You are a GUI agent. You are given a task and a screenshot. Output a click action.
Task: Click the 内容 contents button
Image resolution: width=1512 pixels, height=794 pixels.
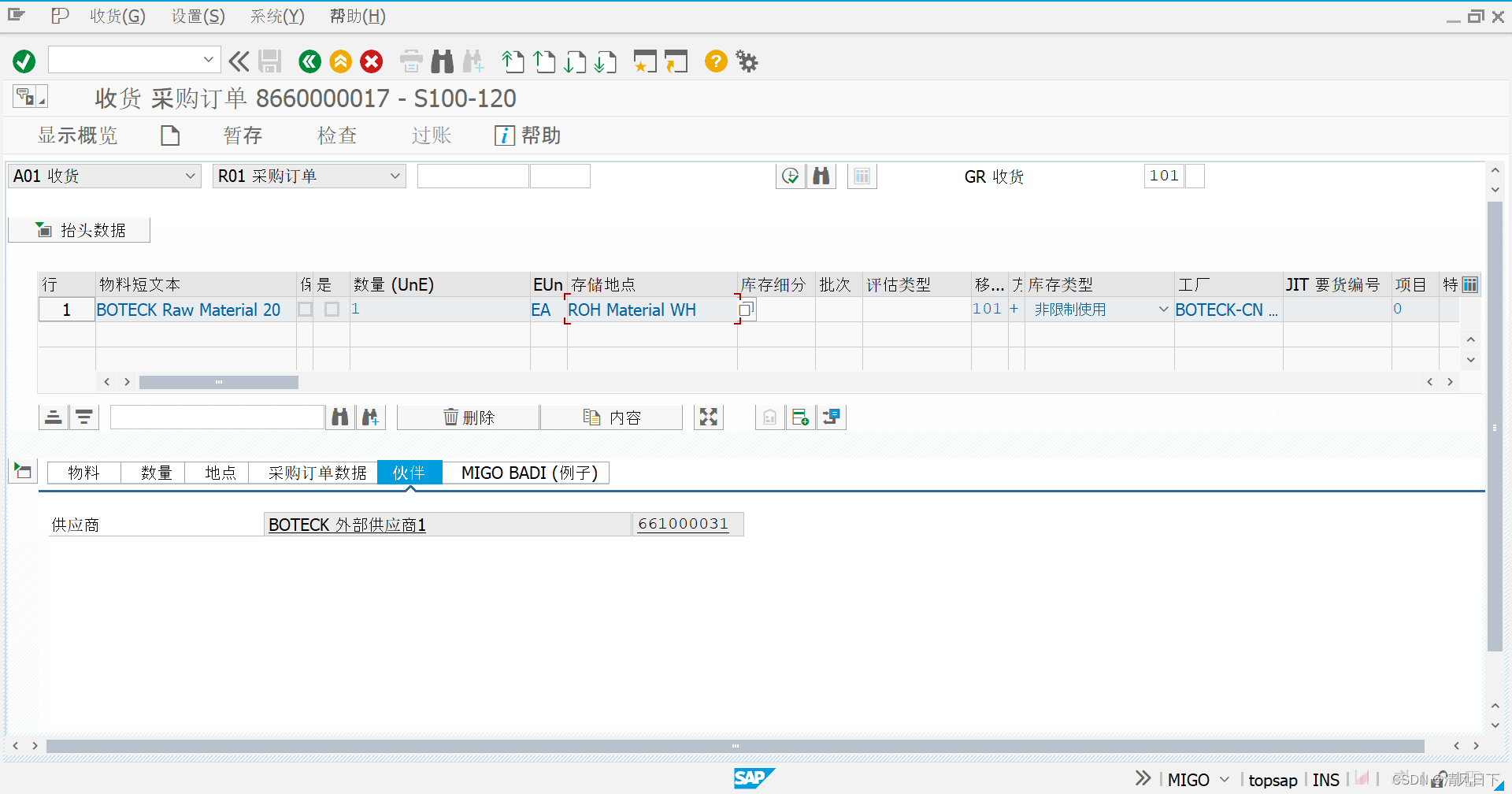(612, 417)
